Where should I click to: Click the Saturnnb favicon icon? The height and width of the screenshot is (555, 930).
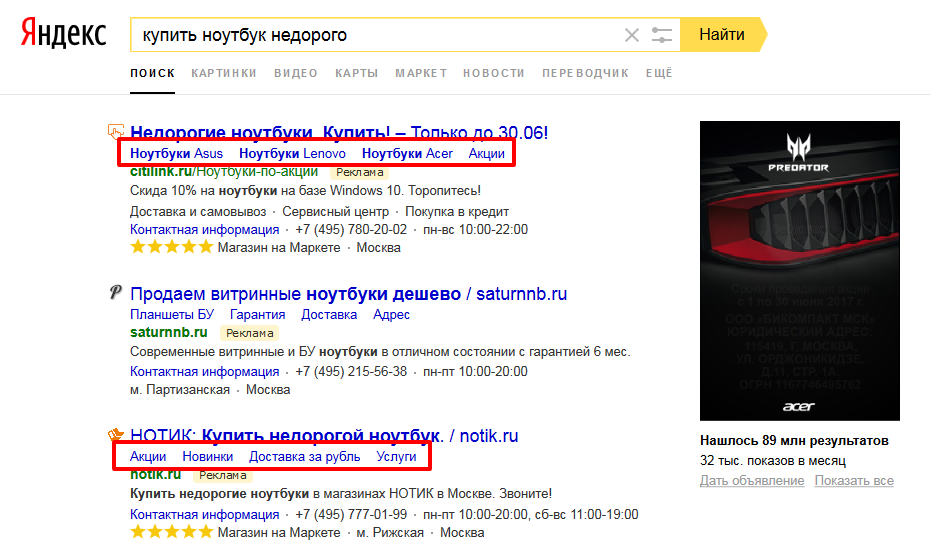tap(116, 293)
